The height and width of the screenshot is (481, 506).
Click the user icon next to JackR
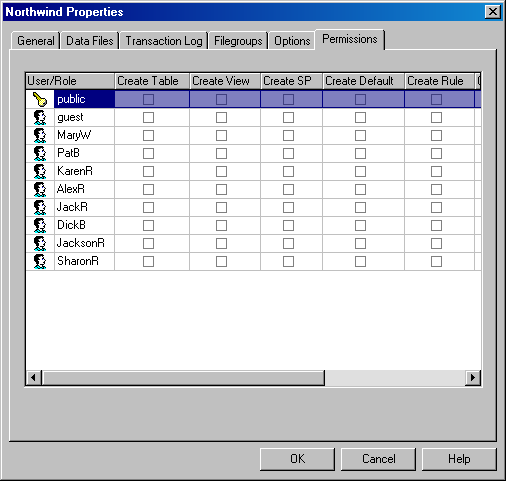40,207
